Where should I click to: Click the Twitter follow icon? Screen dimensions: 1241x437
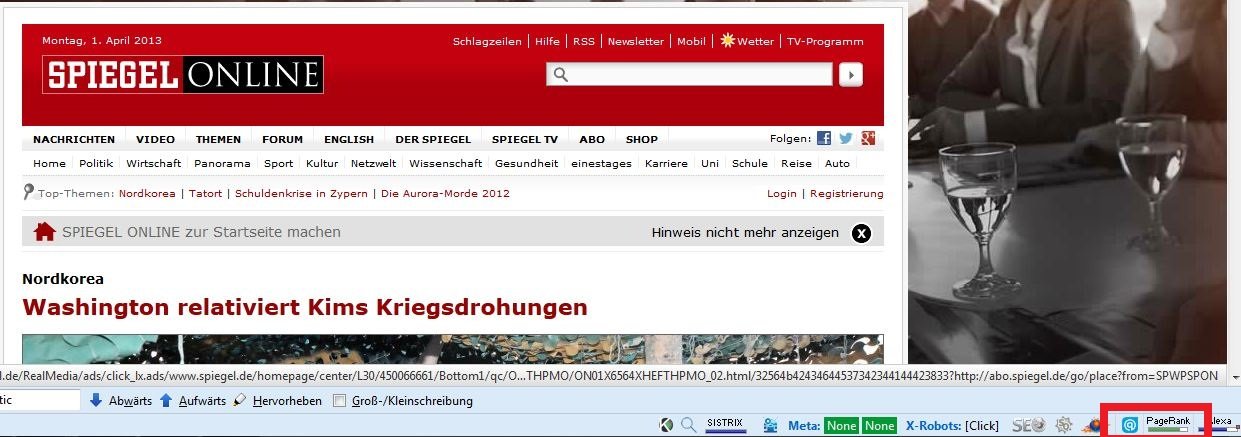tap(846, 139)
